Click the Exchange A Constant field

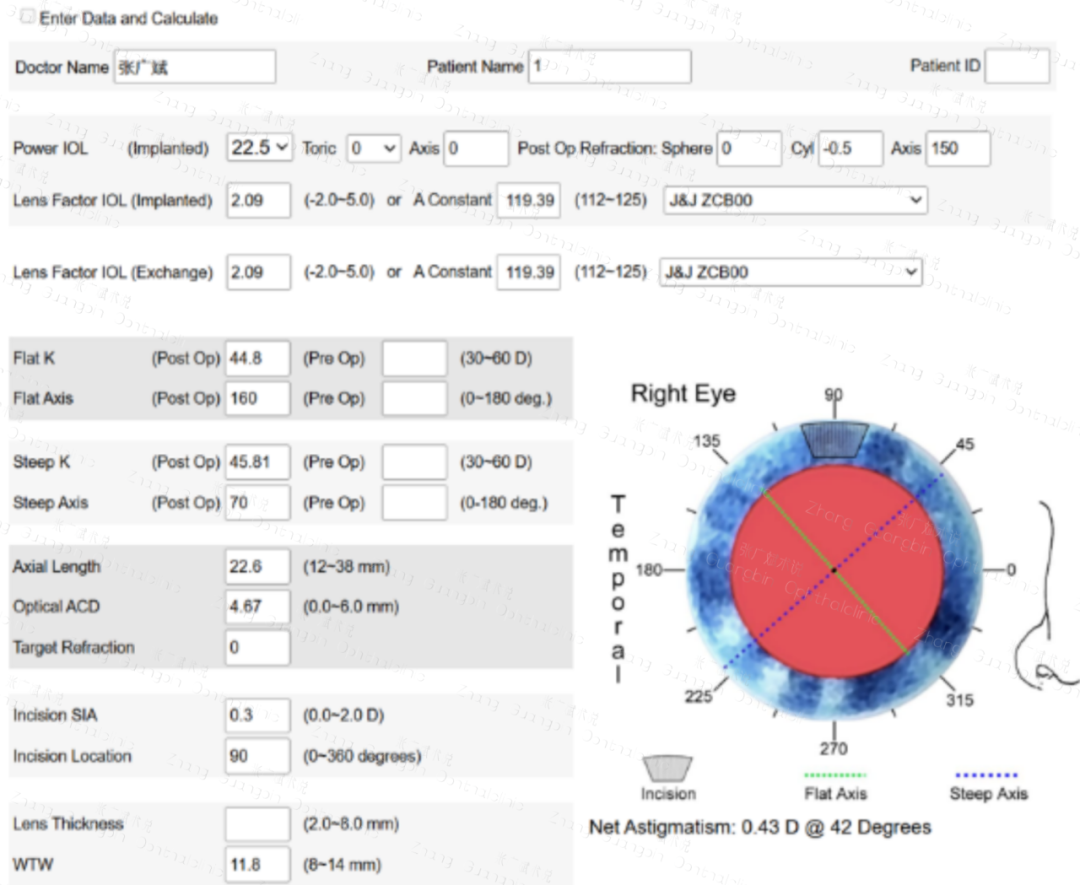pos(528,272)
